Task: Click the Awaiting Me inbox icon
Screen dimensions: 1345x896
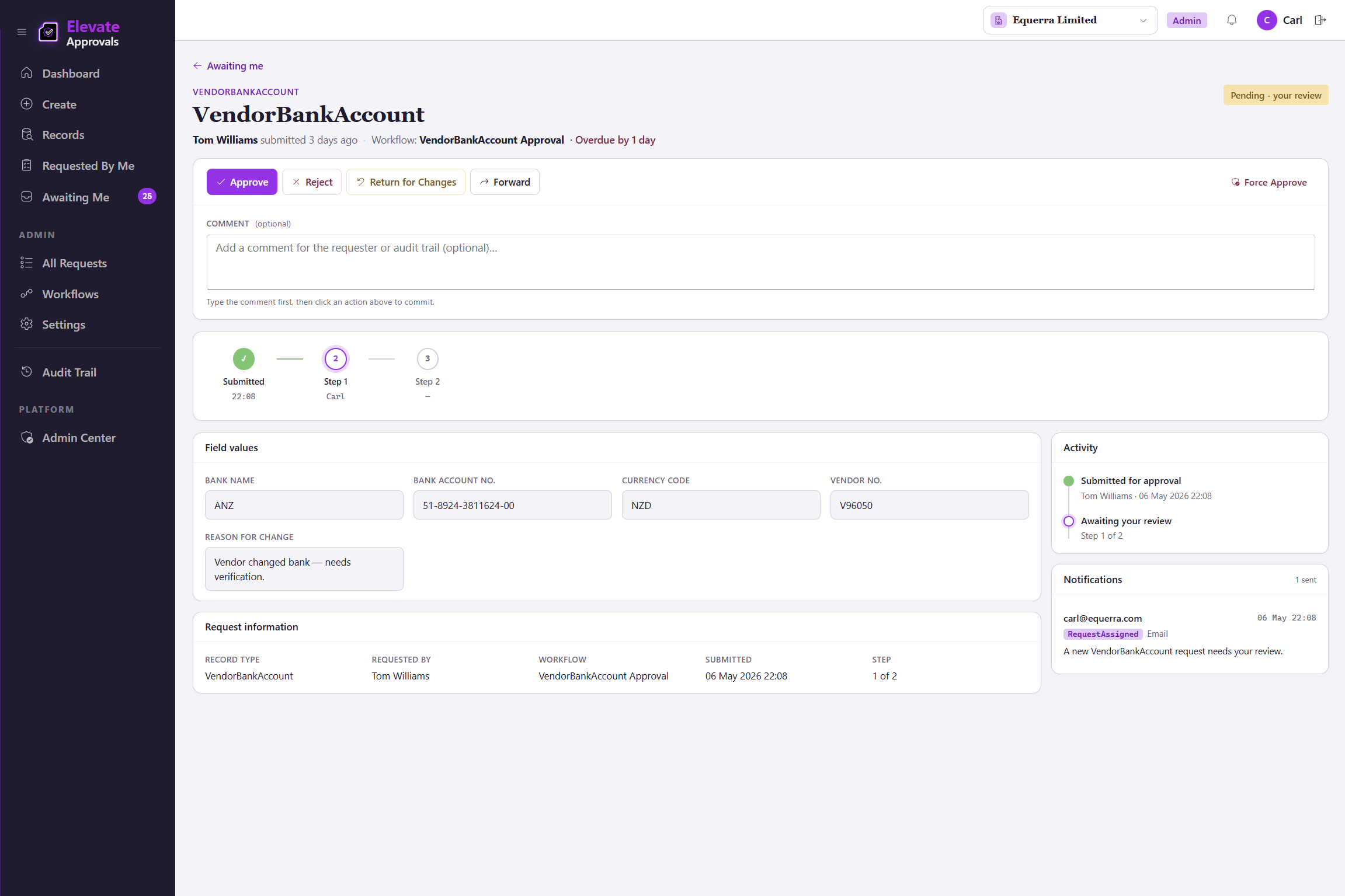Action: pyautogui.click(x=27, y=197)
